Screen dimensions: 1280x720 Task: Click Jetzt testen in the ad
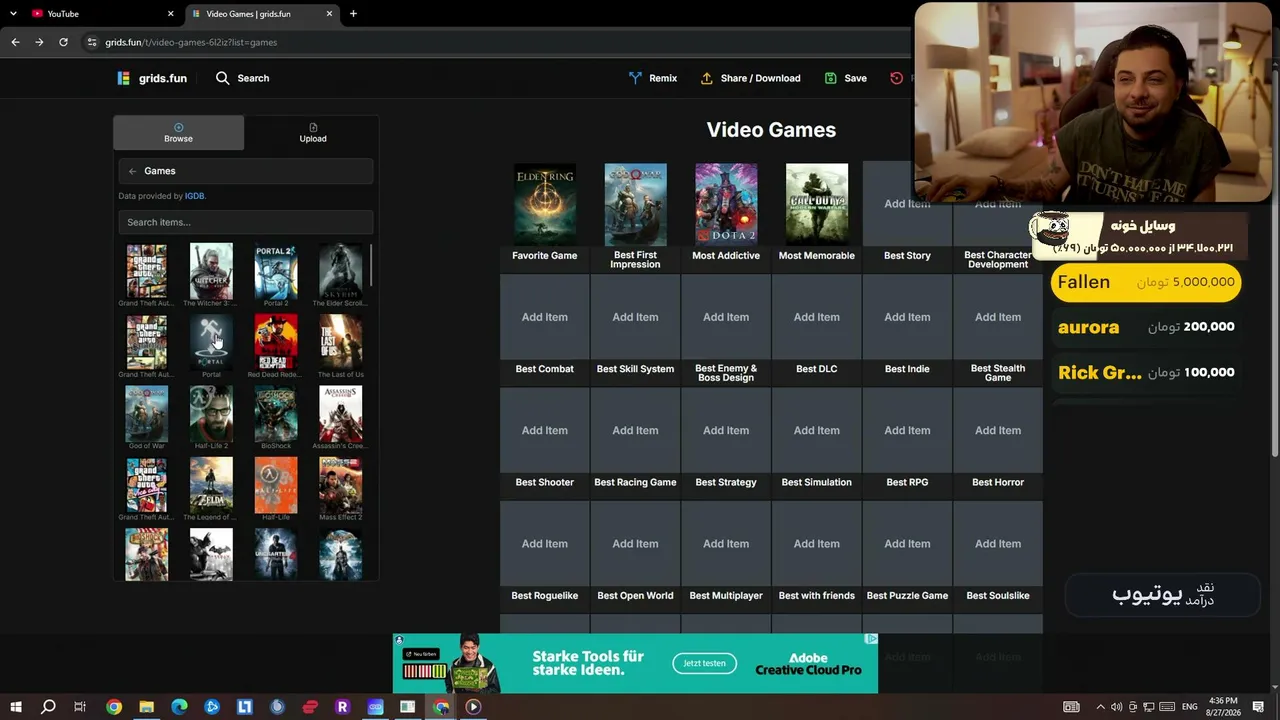(x=704, y=663)
